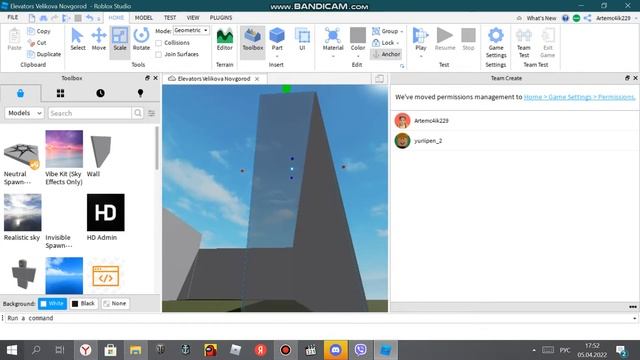Screen dimensions: 640x360
Task: Click the Play test button
Action: 421,40
